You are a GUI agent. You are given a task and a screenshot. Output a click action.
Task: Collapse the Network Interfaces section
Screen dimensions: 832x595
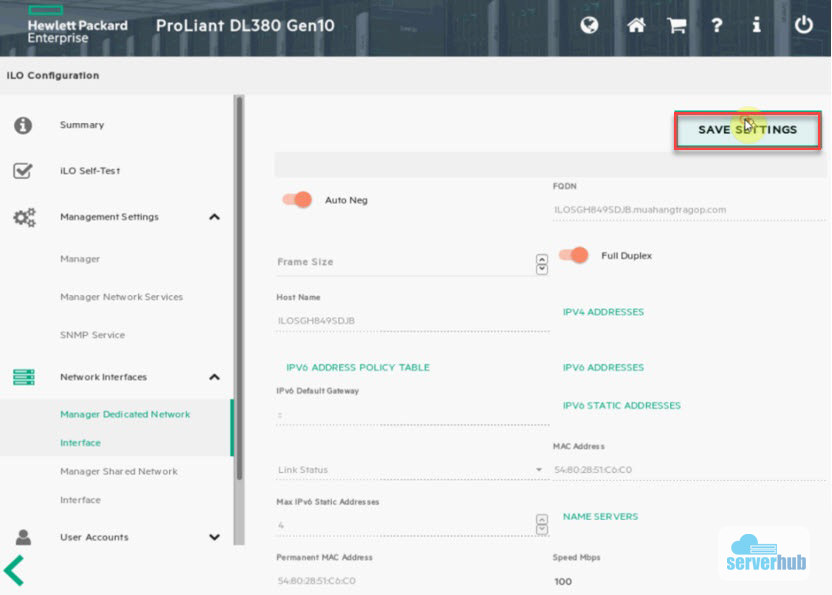point(214,377)
